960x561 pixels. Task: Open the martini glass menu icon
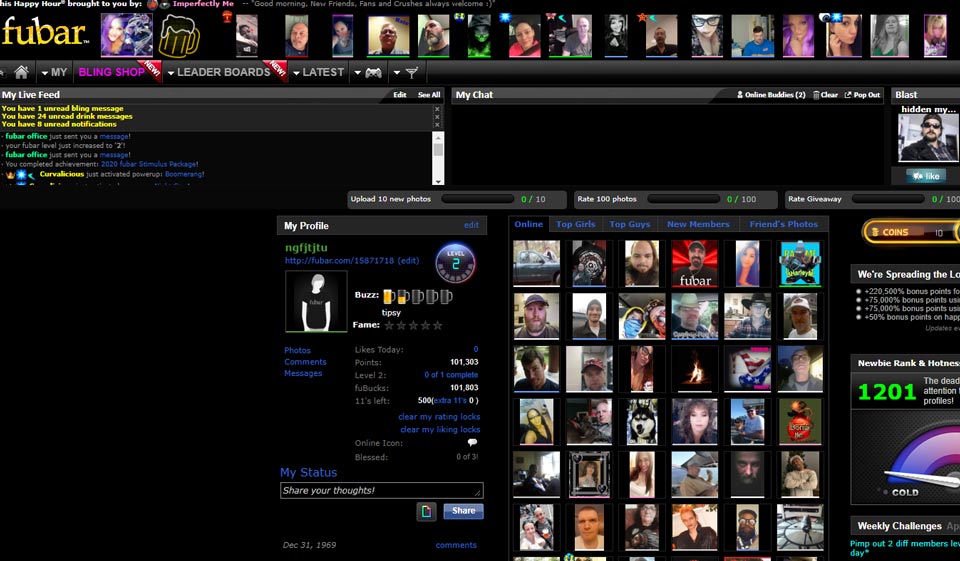click(411, 72)
